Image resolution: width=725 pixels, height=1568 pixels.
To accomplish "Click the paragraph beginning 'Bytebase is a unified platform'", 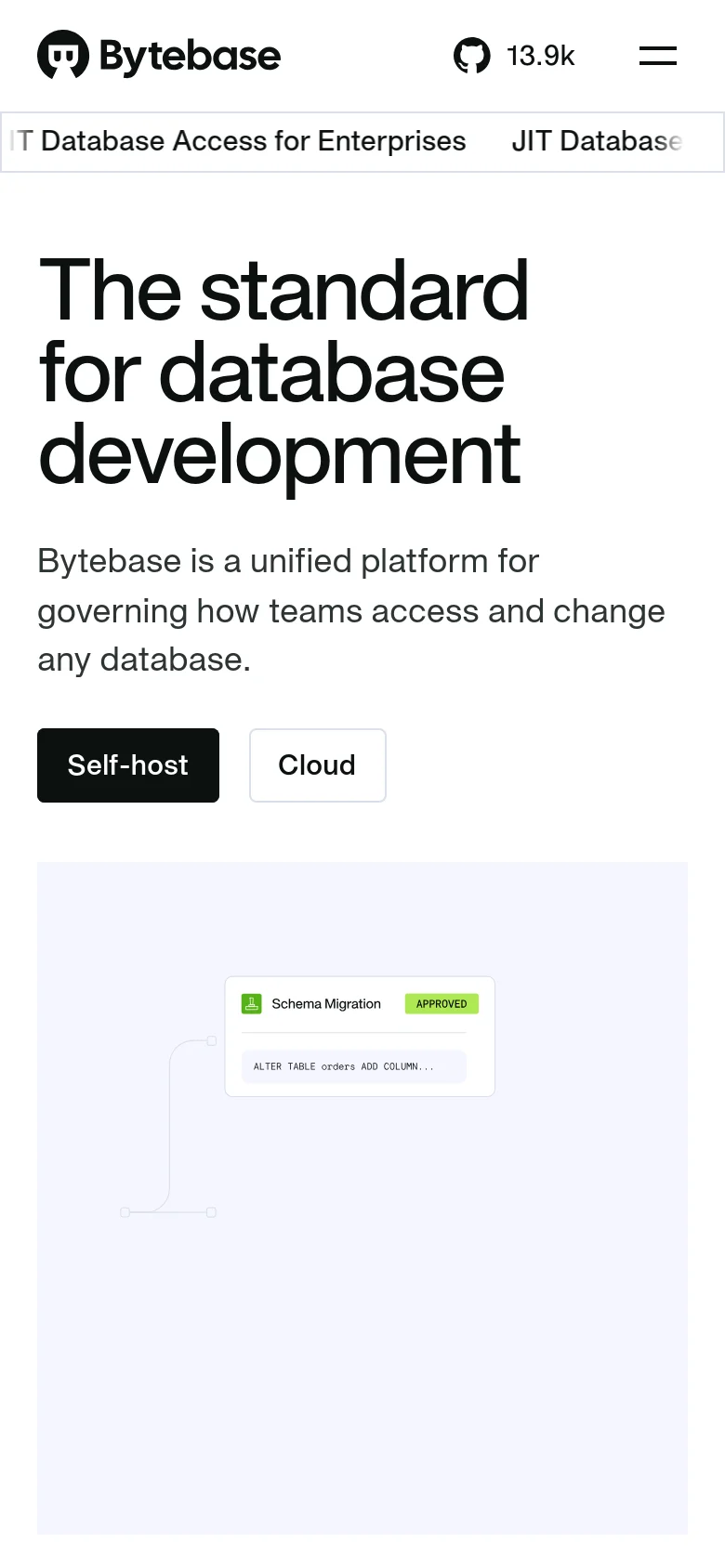I will click(x=351, y=610).
